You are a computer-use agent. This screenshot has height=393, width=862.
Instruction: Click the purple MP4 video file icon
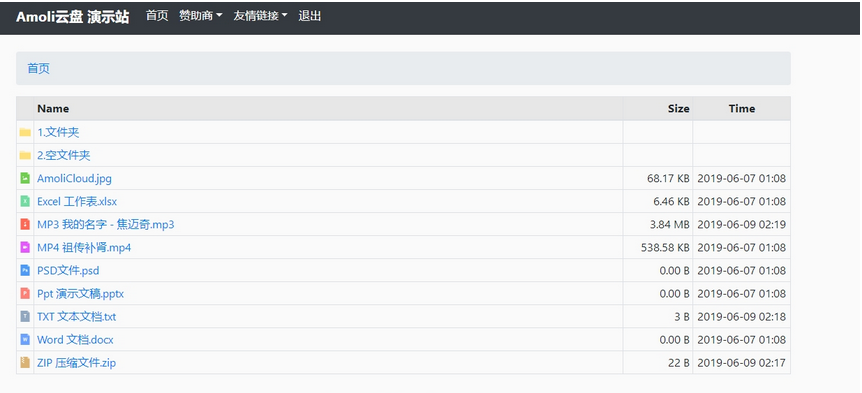[25, 247]
